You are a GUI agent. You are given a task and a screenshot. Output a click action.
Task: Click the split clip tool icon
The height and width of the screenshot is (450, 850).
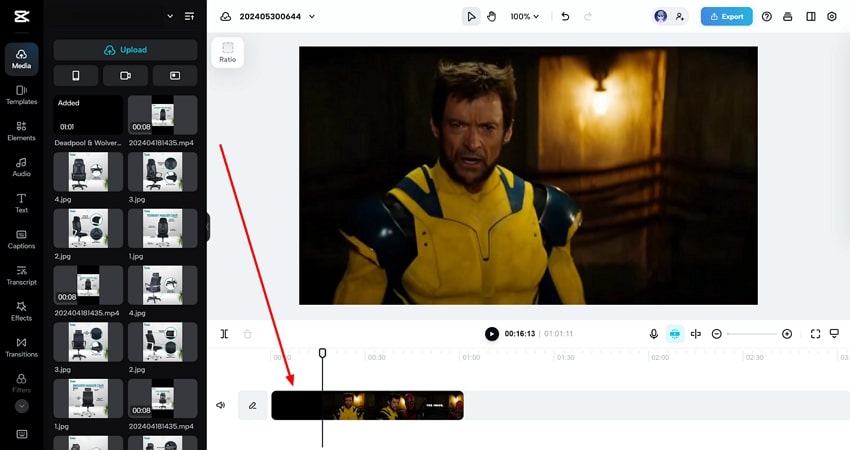click(x=224, y=334)
